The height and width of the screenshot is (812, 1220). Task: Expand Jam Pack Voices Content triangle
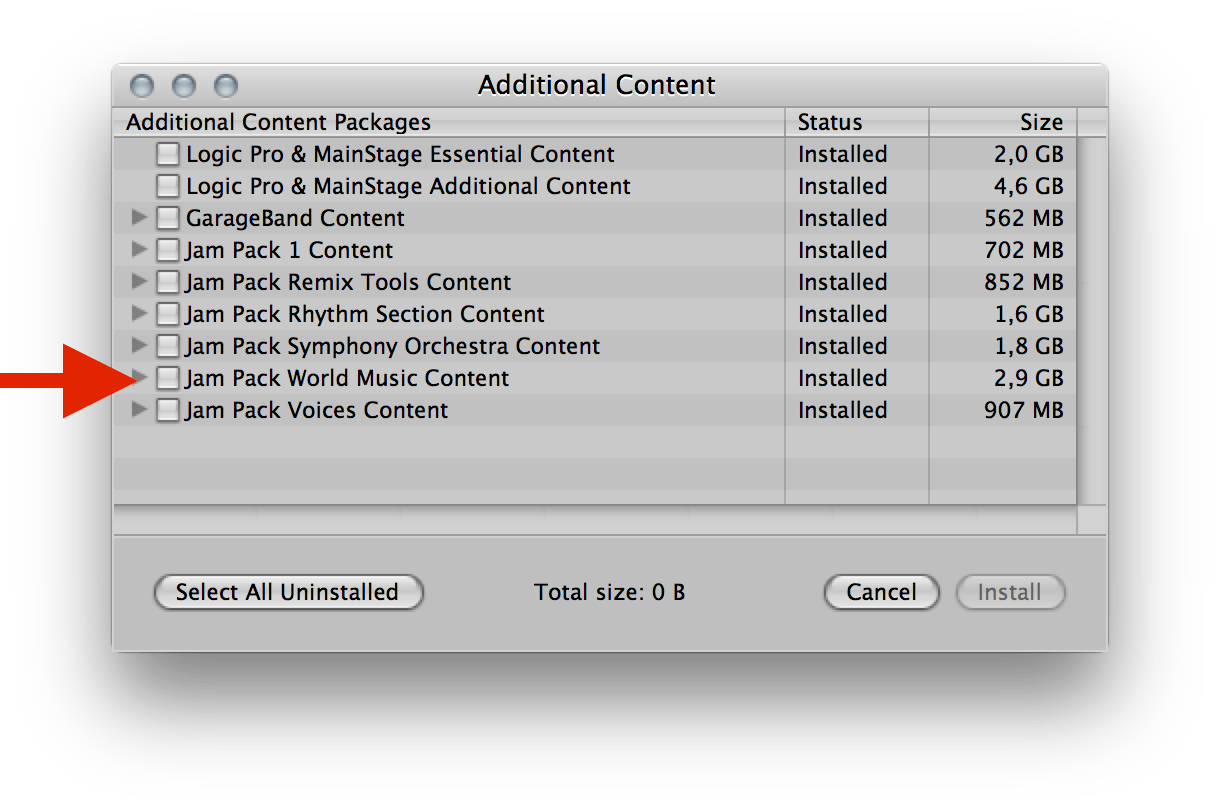(139, 410)
